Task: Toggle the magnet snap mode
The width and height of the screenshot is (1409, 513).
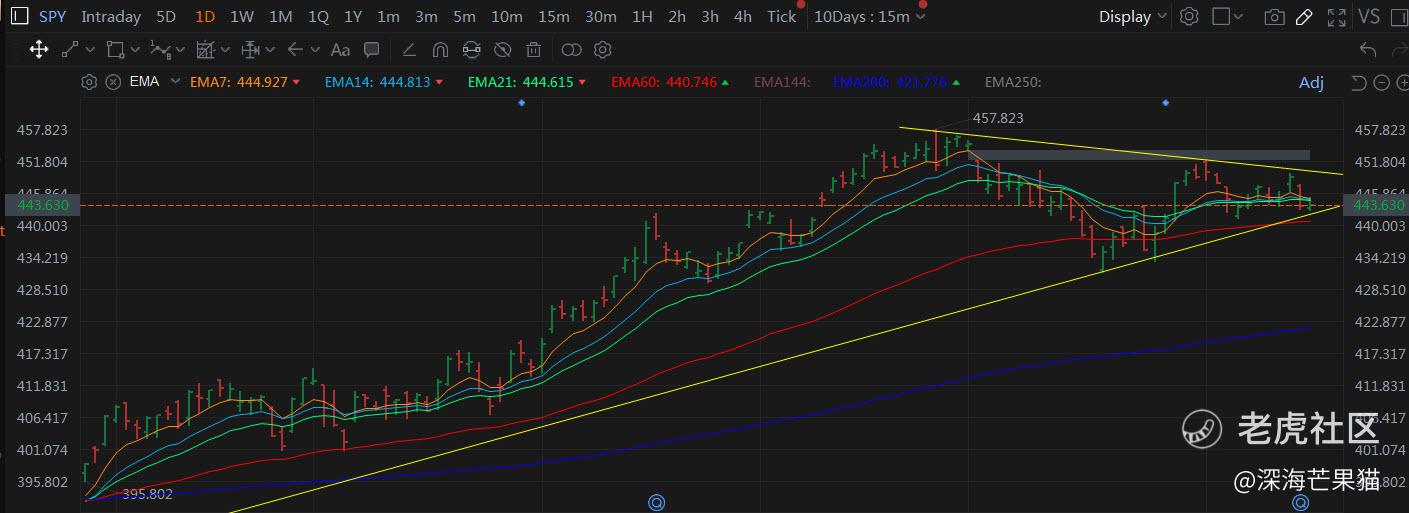Action: point(440,49)
